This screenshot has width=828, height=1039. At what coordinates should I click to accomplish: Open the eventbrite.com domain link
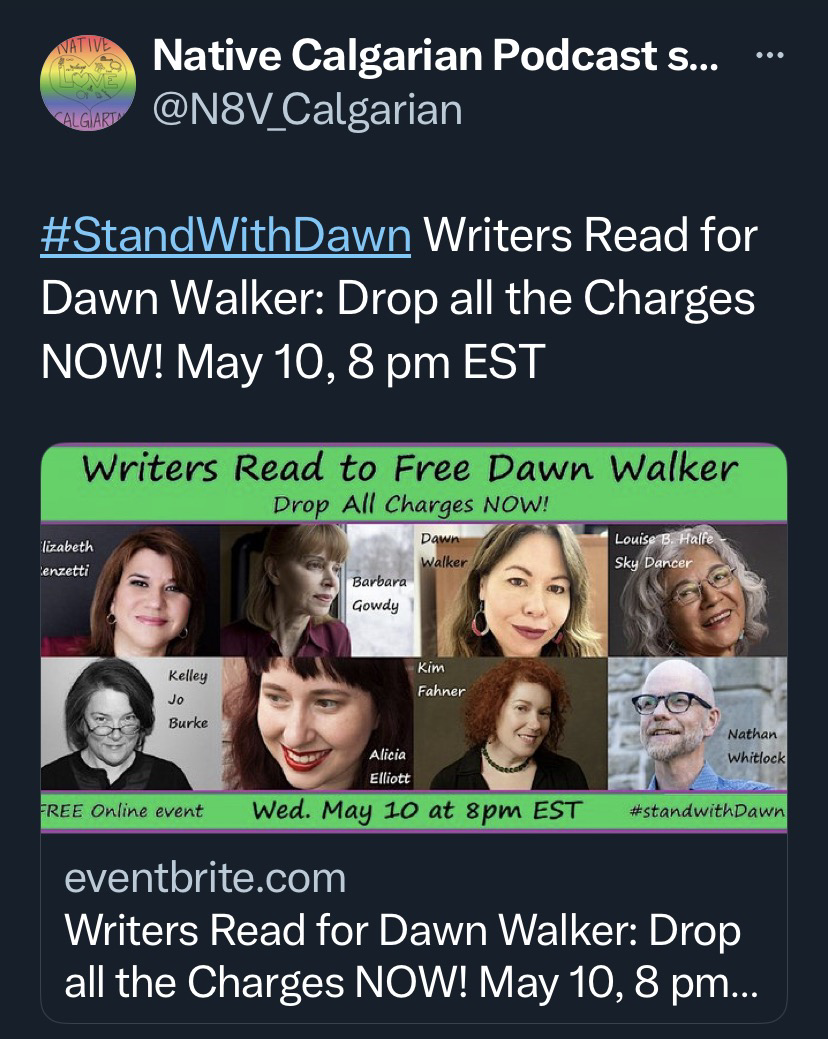205,878
